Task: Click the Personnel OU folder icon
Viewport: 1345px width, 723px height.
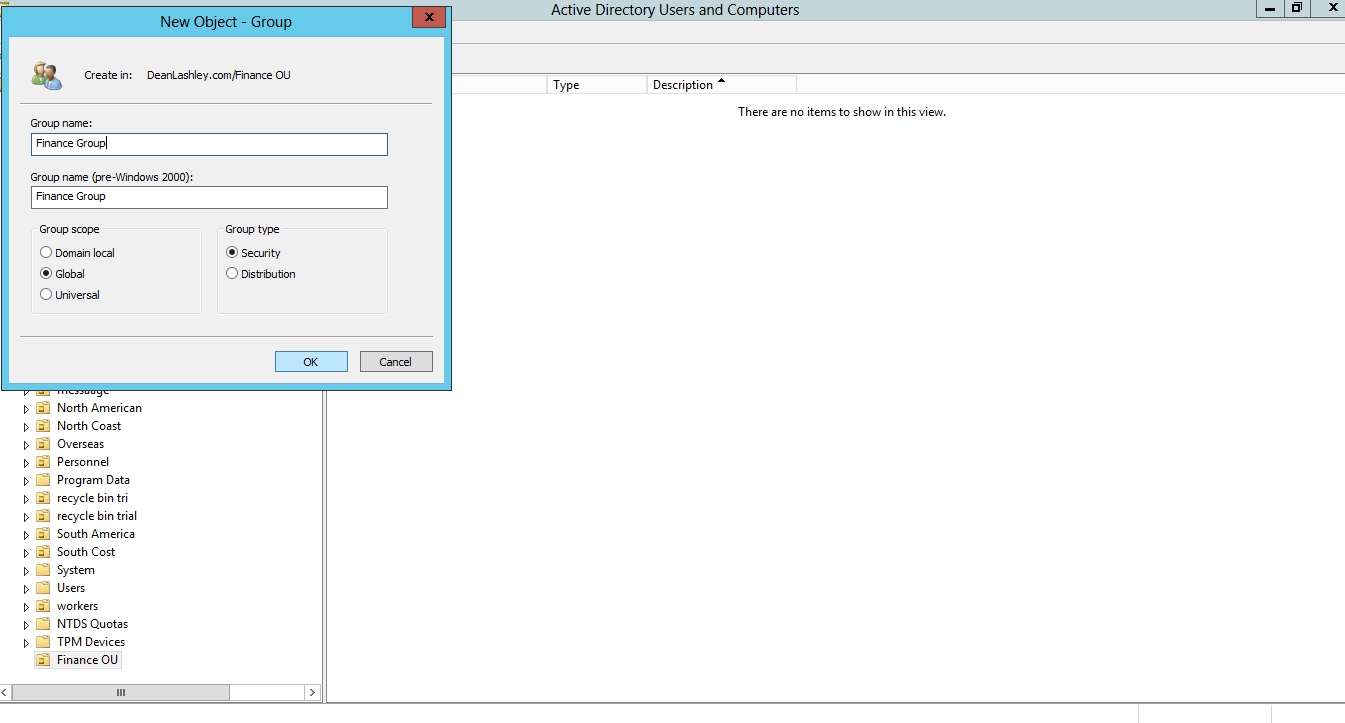Action: pyautogui.click(x=43, y=462)
